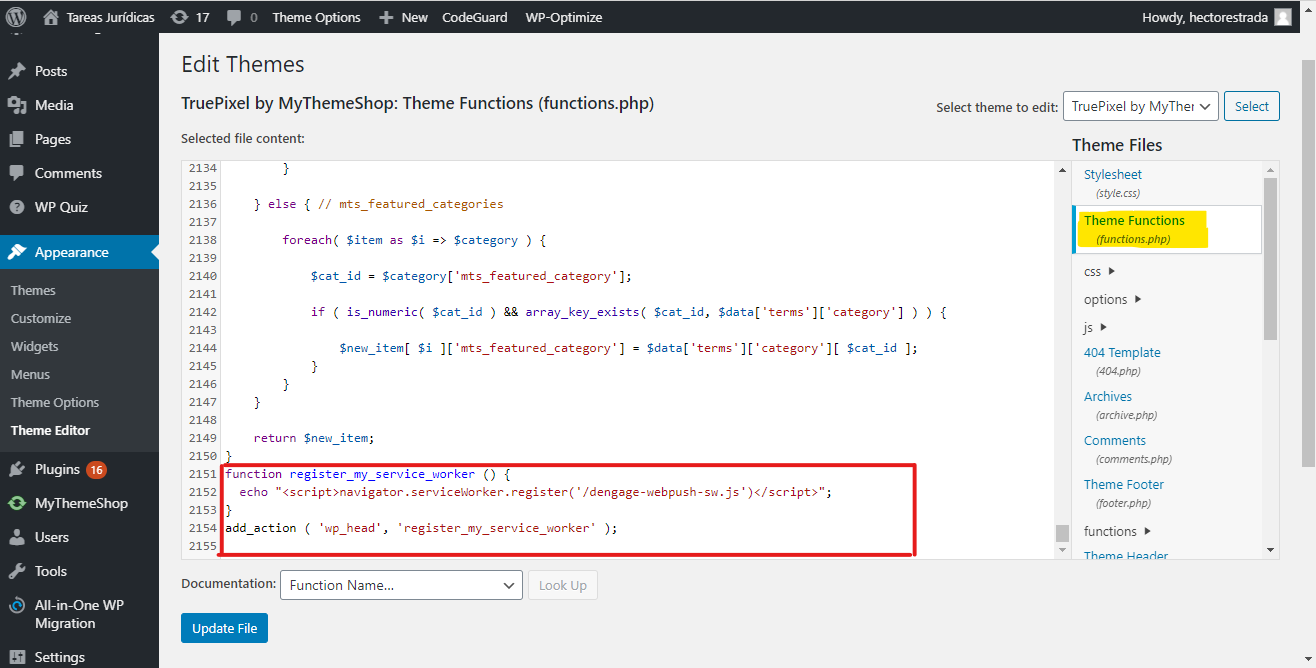Viewport: 1316px width, 668px height.
Task: Click the Tools wrench icon
Action: [x=17, y=571]
